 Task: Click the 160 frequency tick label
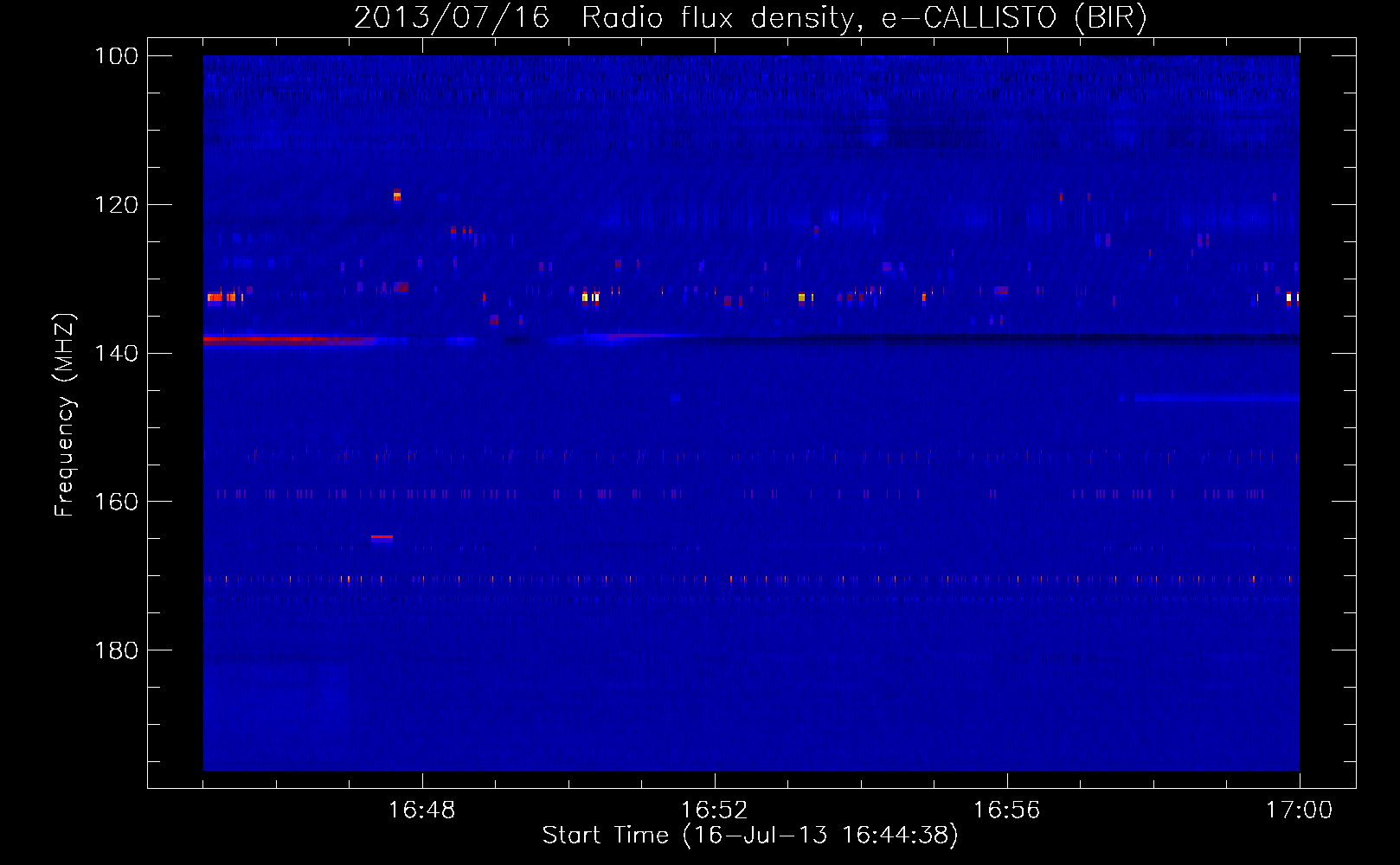coord(116,502)
